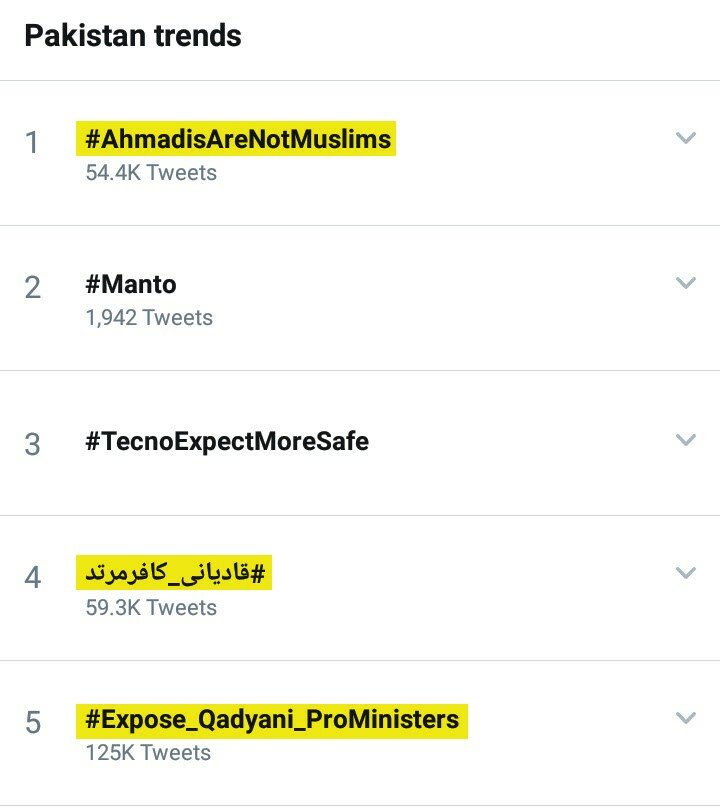Select the highlighted hashtag ranked first
The height and width of the screenshot is (811, 720).
[237, 139]
